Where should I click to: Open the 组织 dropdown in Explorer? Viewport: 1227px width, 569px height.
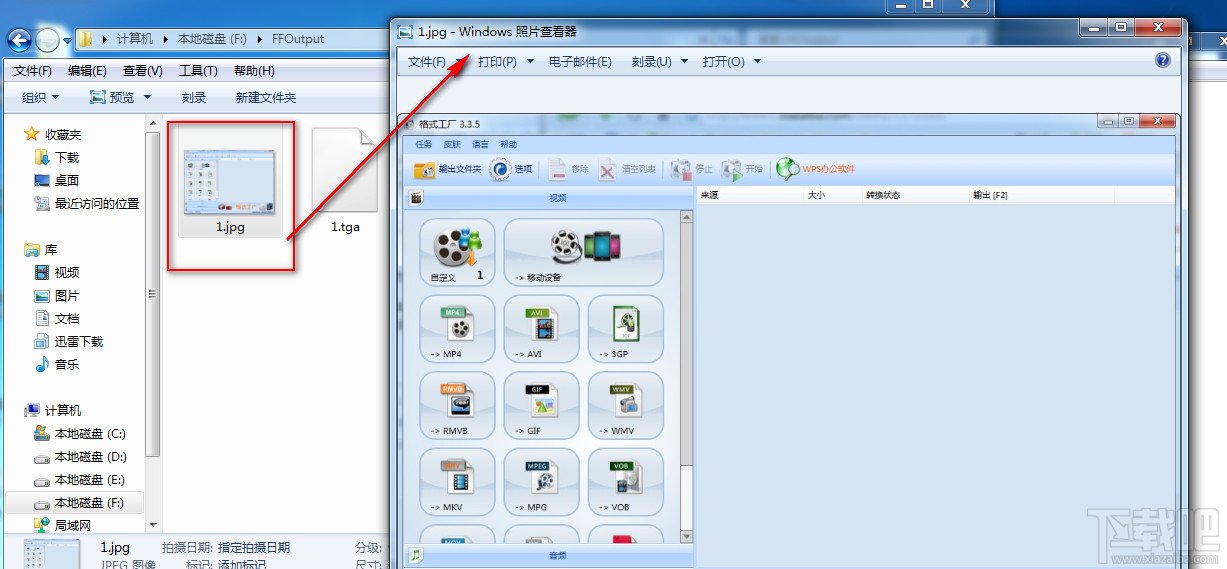41,97
